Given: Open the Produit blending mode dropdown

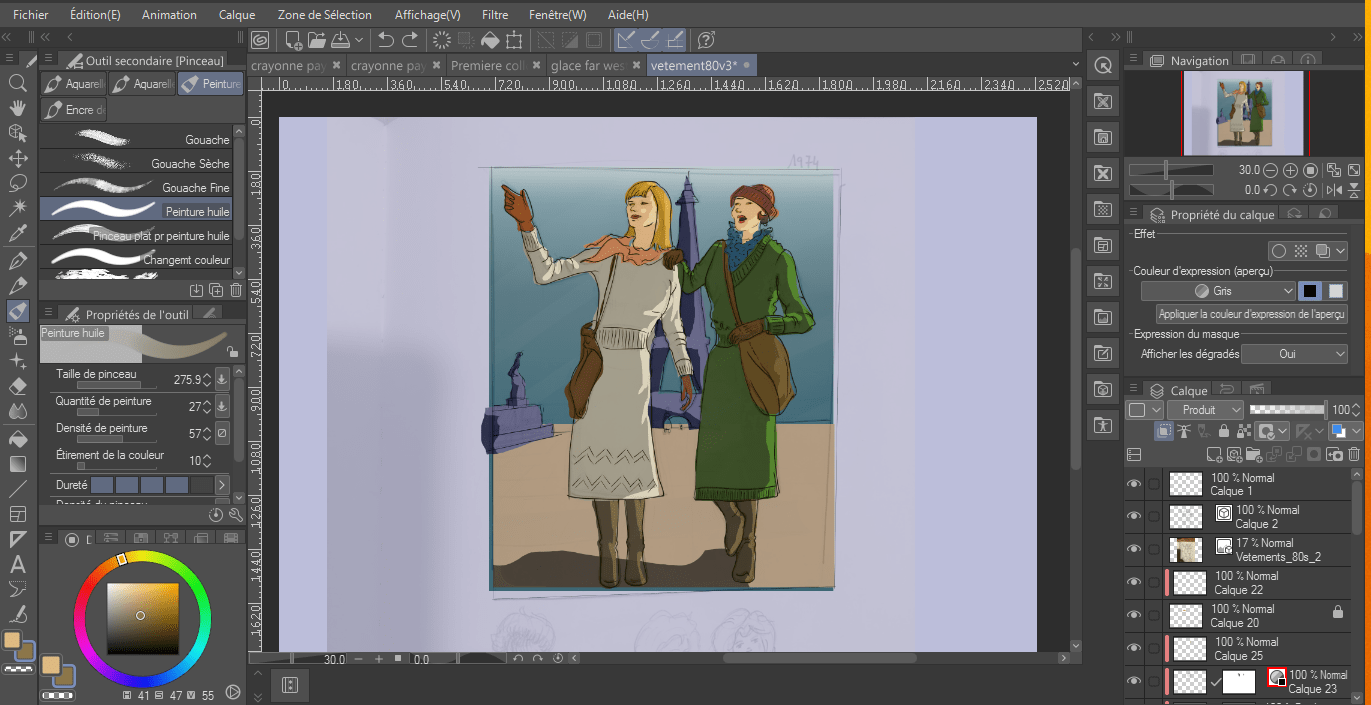Looking at the screenshot, I should point(1205,410).
